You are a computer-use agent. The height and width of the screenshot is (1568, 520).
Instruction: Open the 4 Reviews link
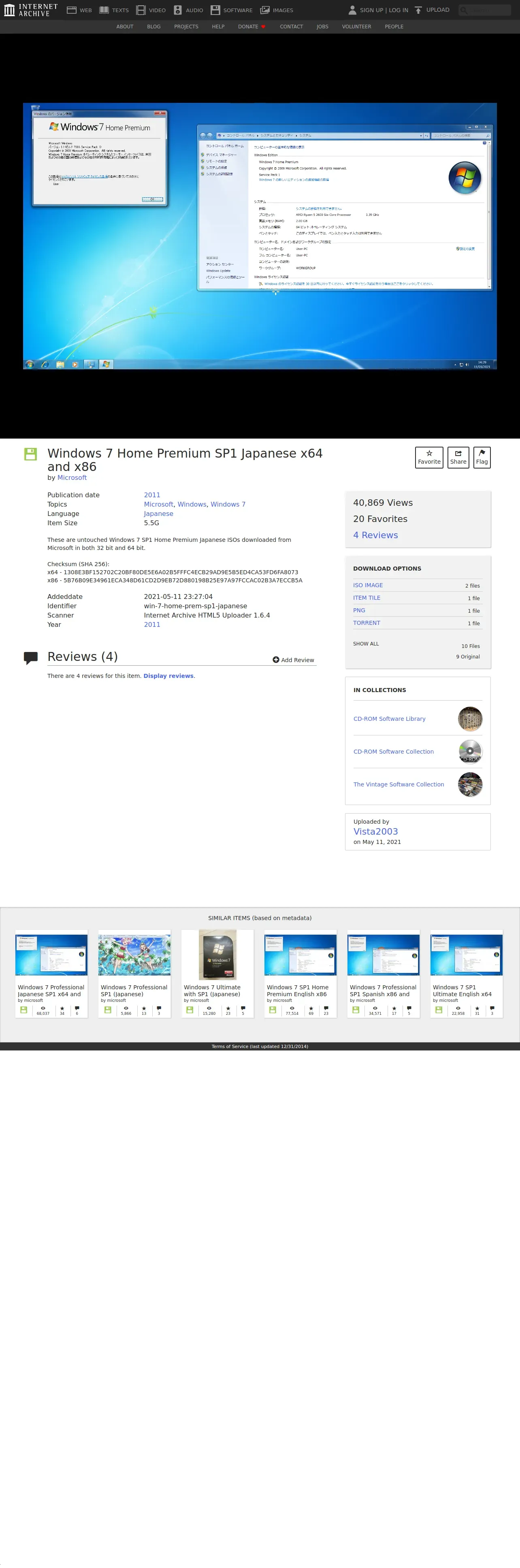pos(375,535)
